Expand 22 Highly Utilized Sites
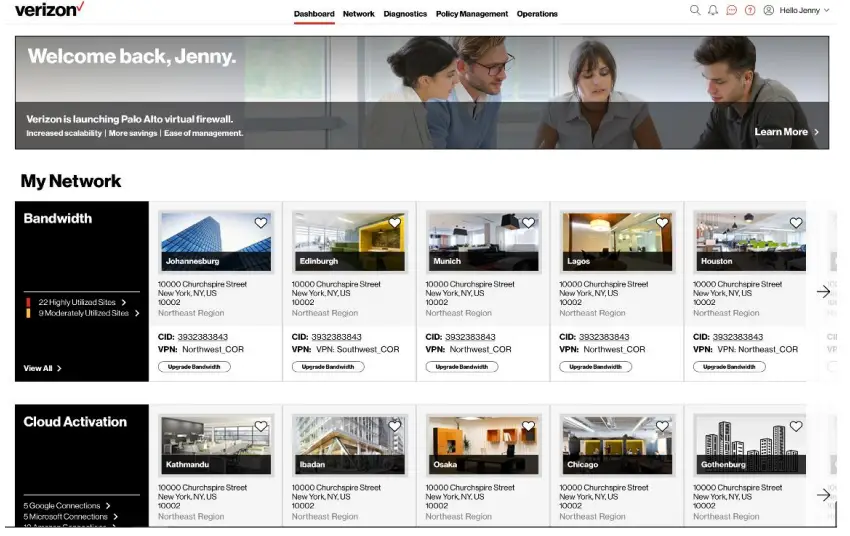This screenshot has height=536, width=850. tap(81, 302)
